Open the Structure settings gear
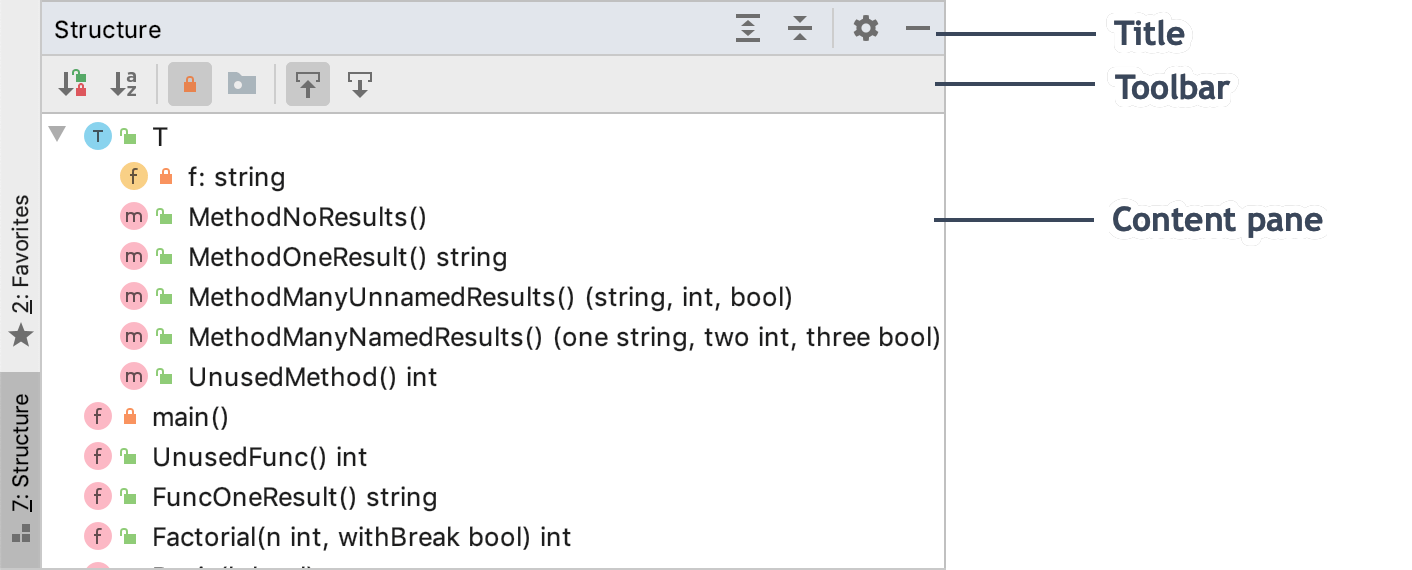The height and width of the screenshot is (570, 1412). pyautogui.click(x=866, y=29)
